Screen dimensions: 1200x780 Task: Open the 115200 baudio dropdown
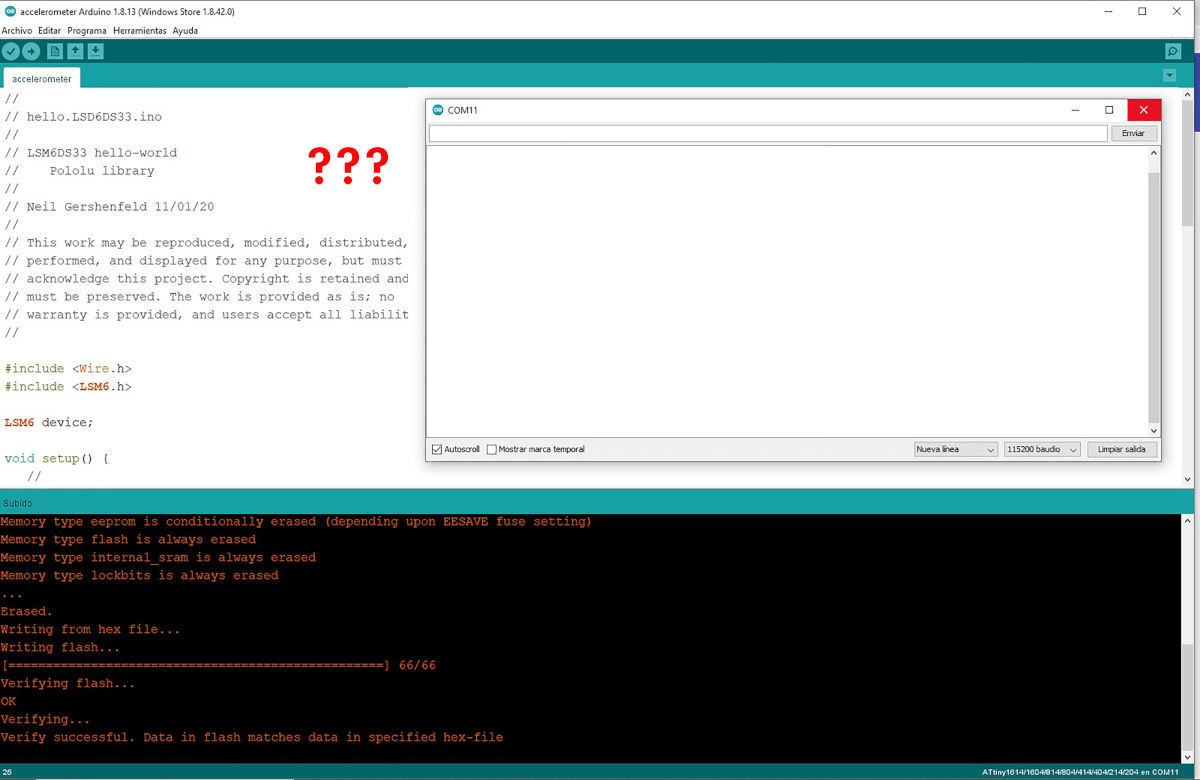click(x=1042, y=450)
